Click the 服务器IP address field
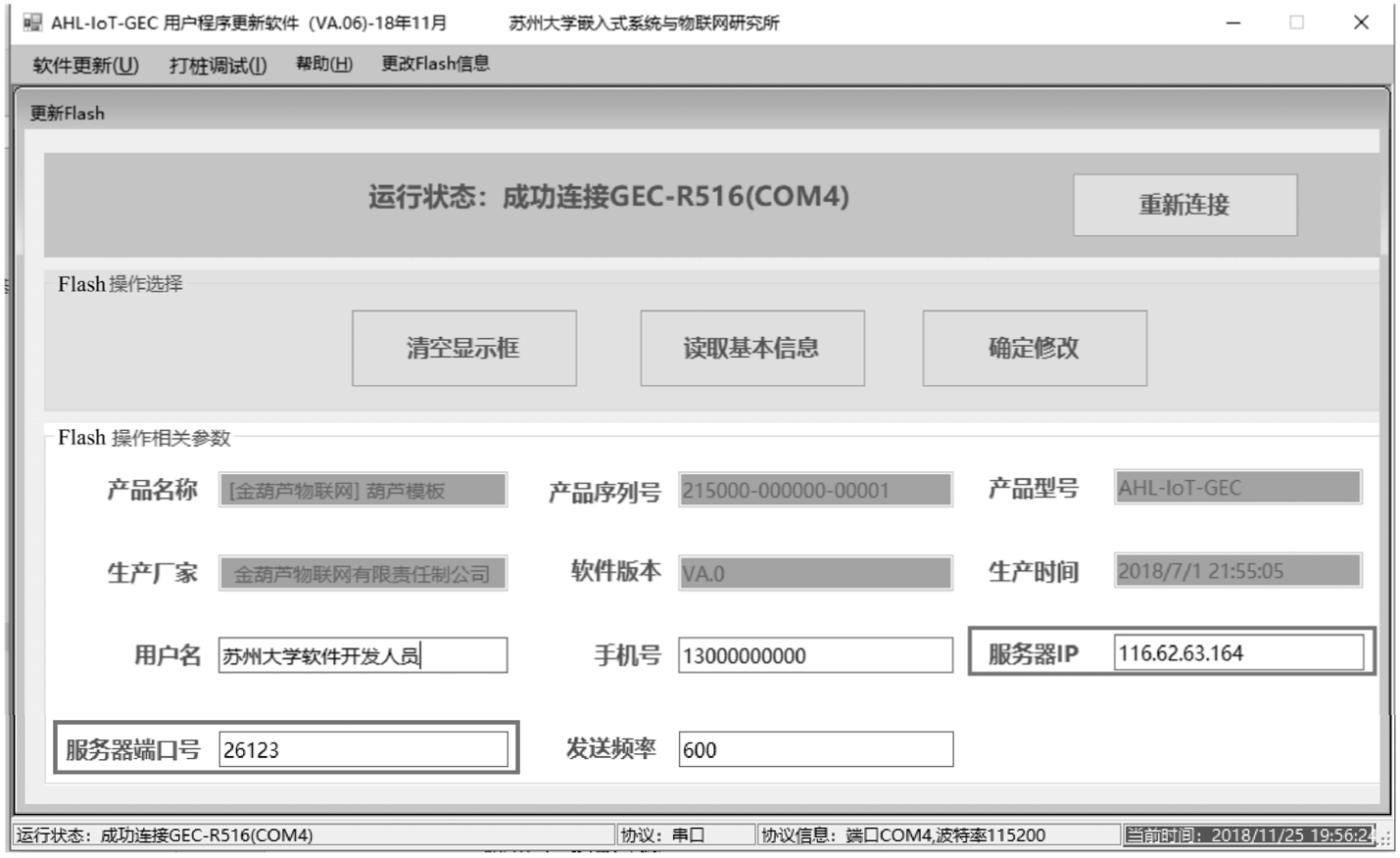This screenshot has width=1400, height=858. pos(1237,653)
